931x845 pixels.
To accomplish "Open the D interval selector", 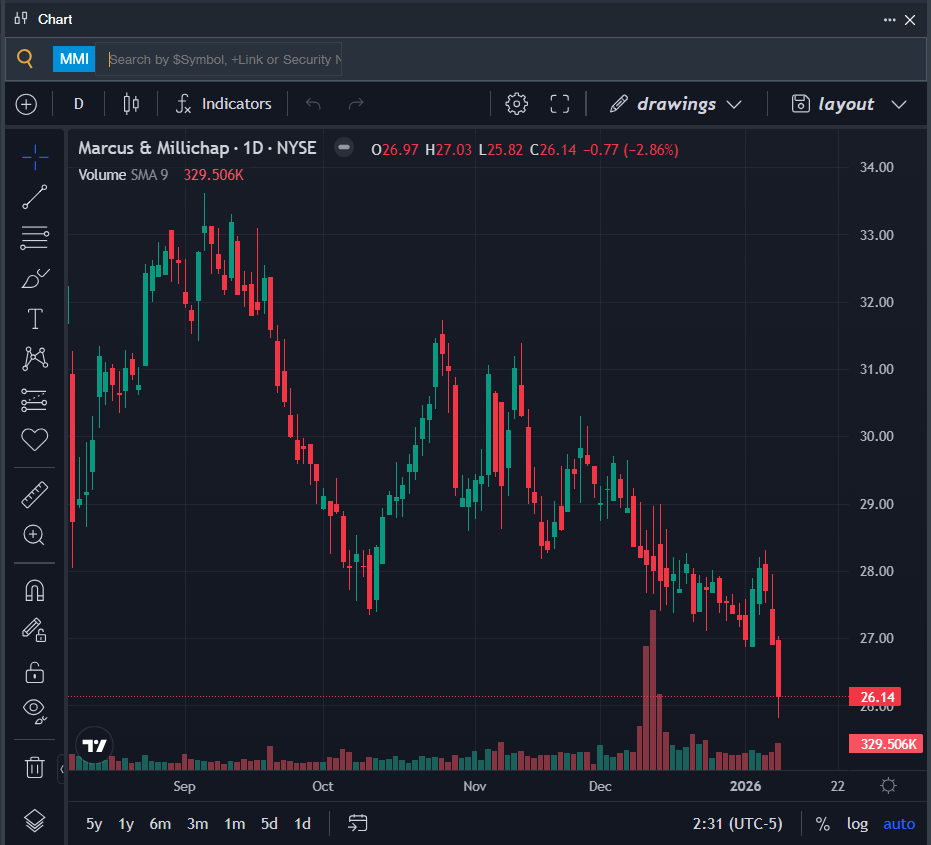I will coord(79,104).
